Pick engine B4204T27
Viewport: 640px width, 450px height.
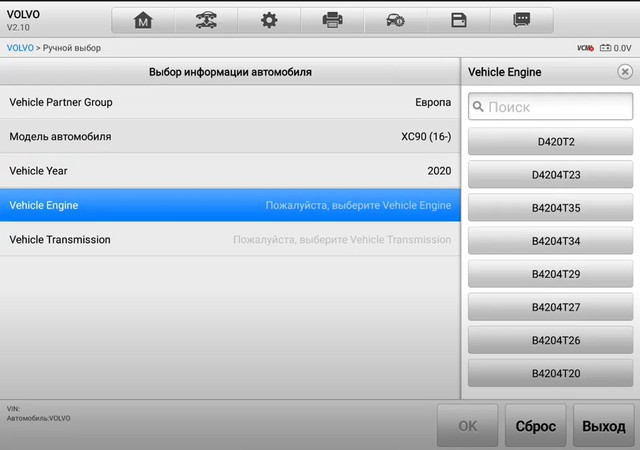550,307
